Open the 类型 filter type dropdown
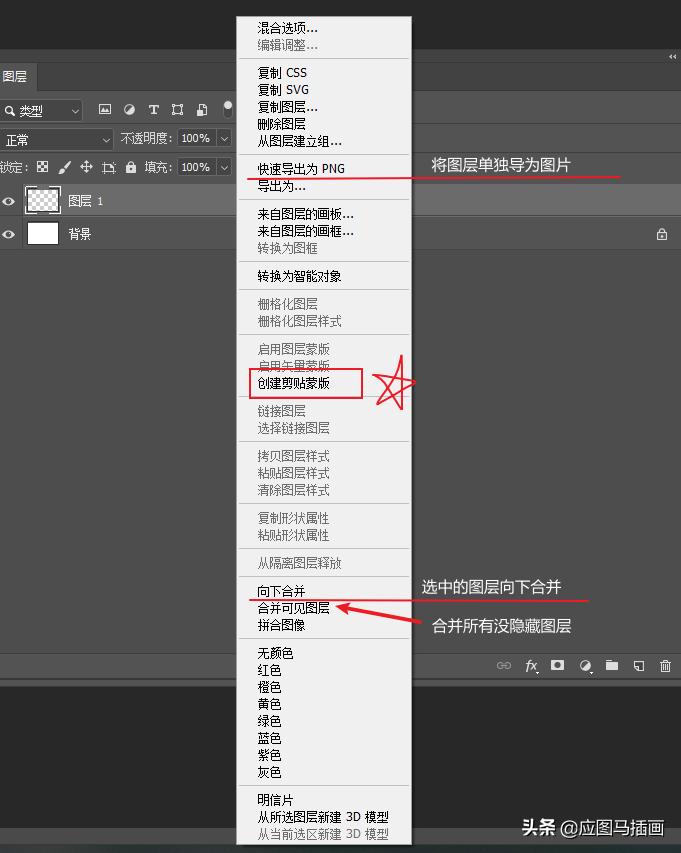 click(41, 111)
